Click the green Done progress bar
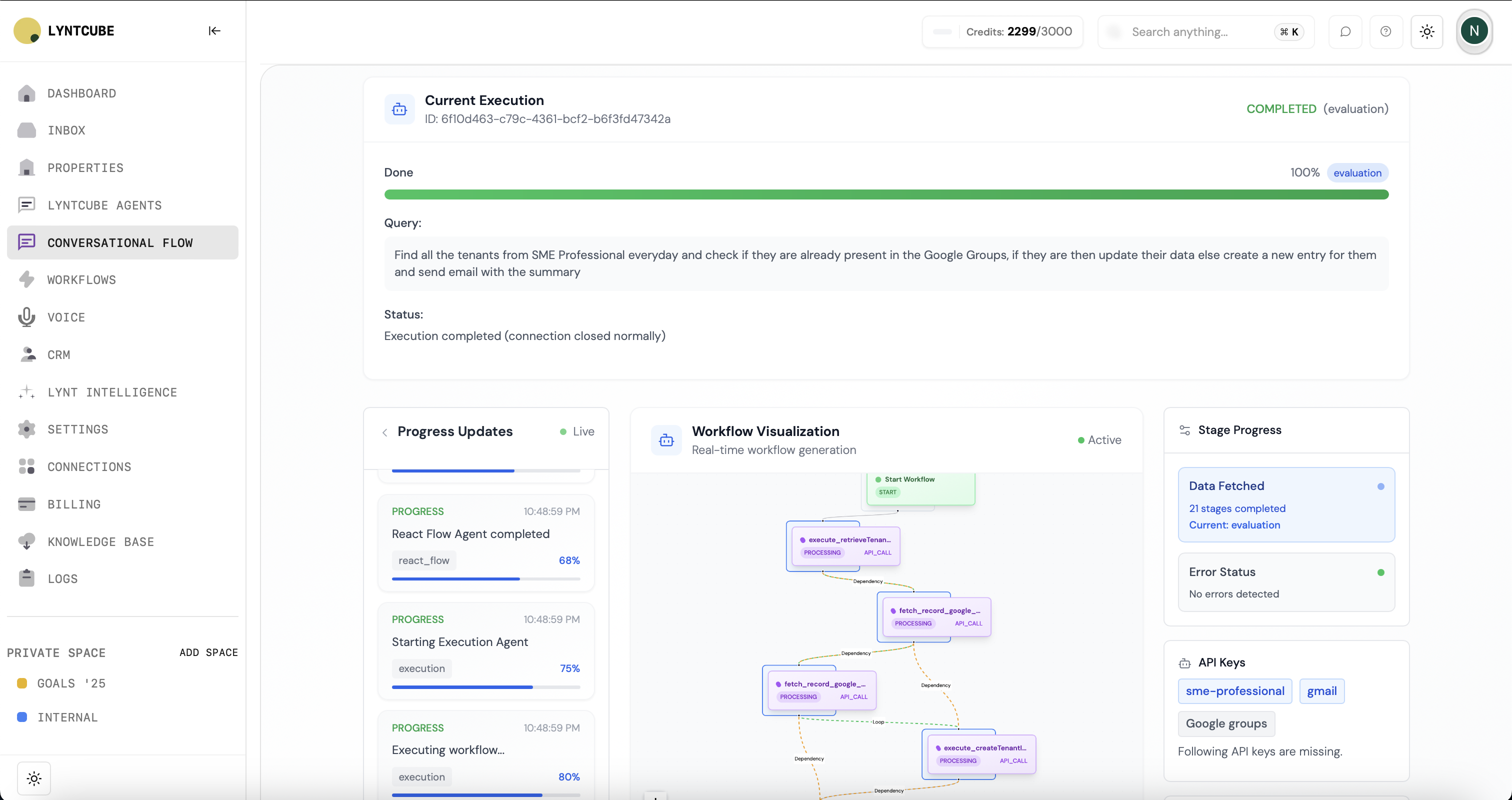Screen dimensions: 1512x800 pos(885,194)
